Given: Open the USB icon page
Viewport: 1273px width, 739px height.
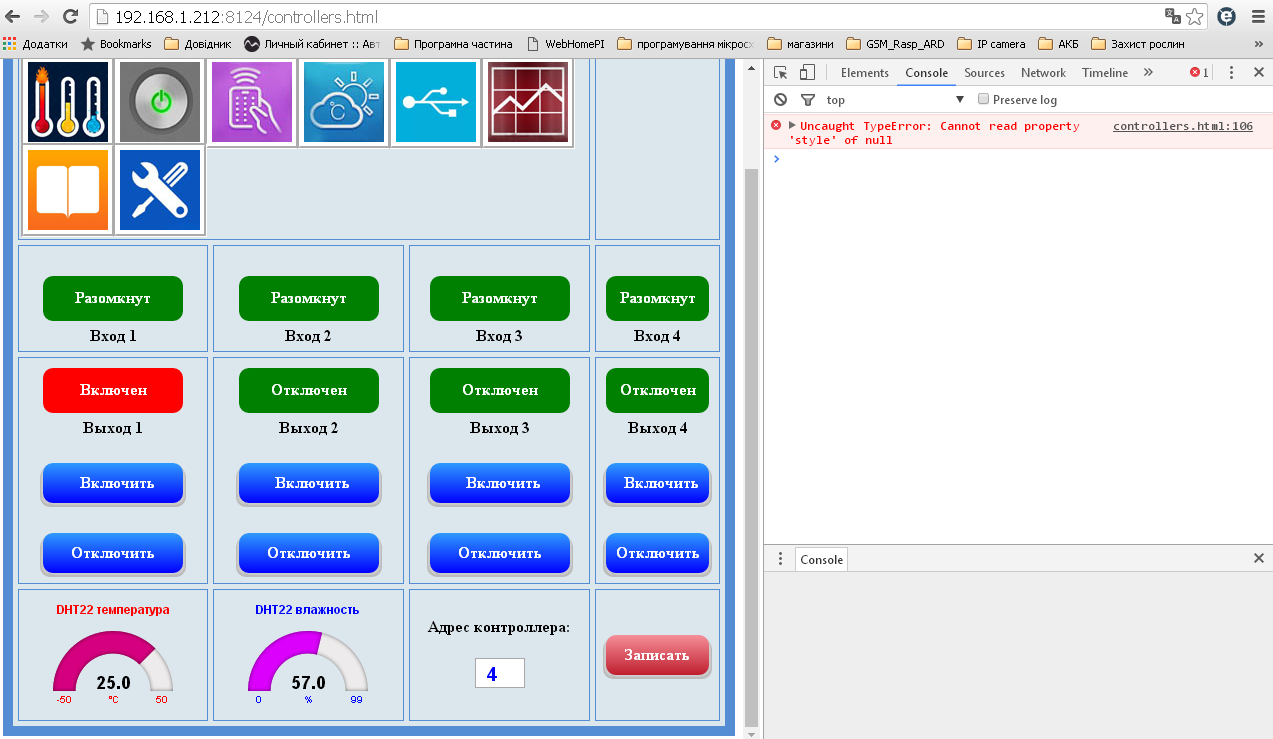Looking at the screenshot, I should 436,102.
